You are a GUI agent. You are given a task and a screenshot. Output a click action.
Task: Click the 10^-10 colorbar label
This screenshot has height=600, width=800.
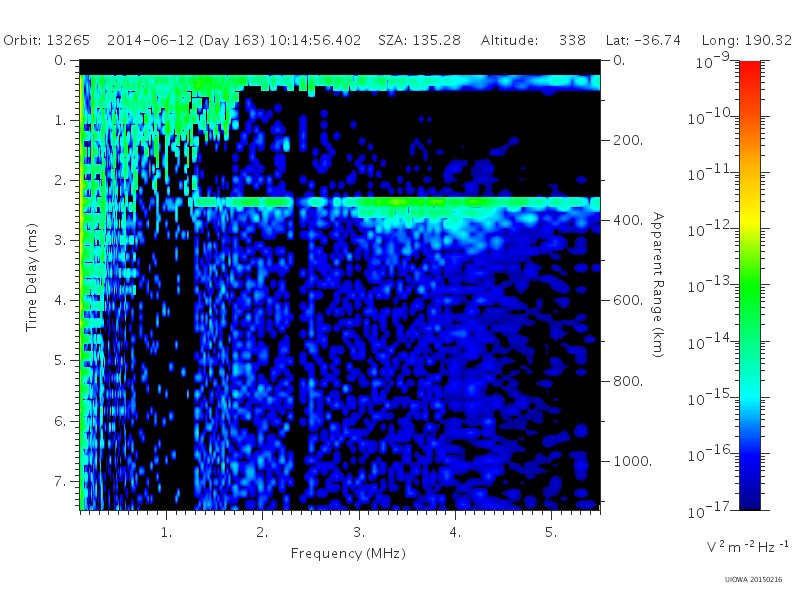click(711, 116)
